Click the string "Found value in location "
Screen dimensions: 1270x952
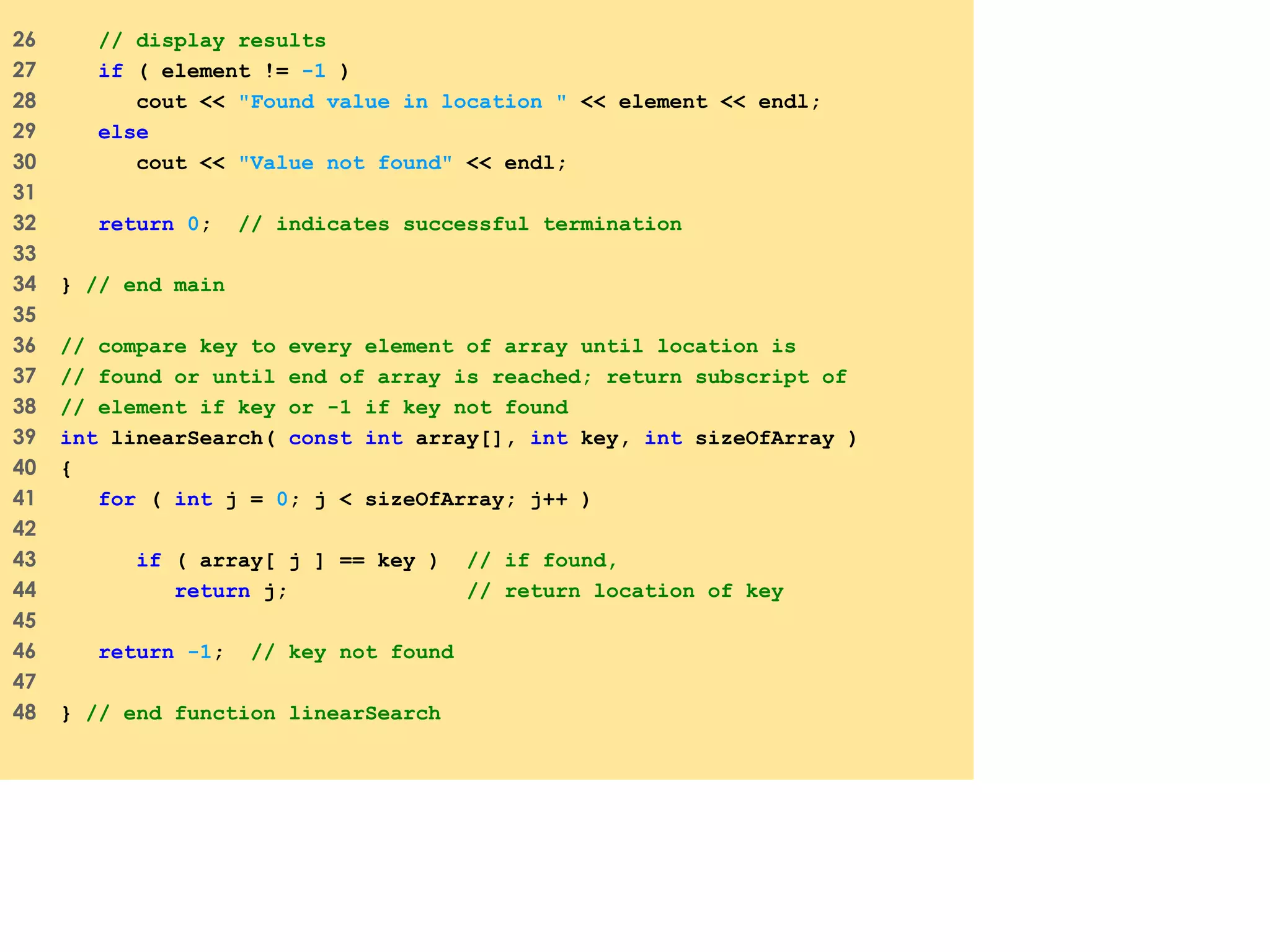pyautogui.click(x=402, y=102)
